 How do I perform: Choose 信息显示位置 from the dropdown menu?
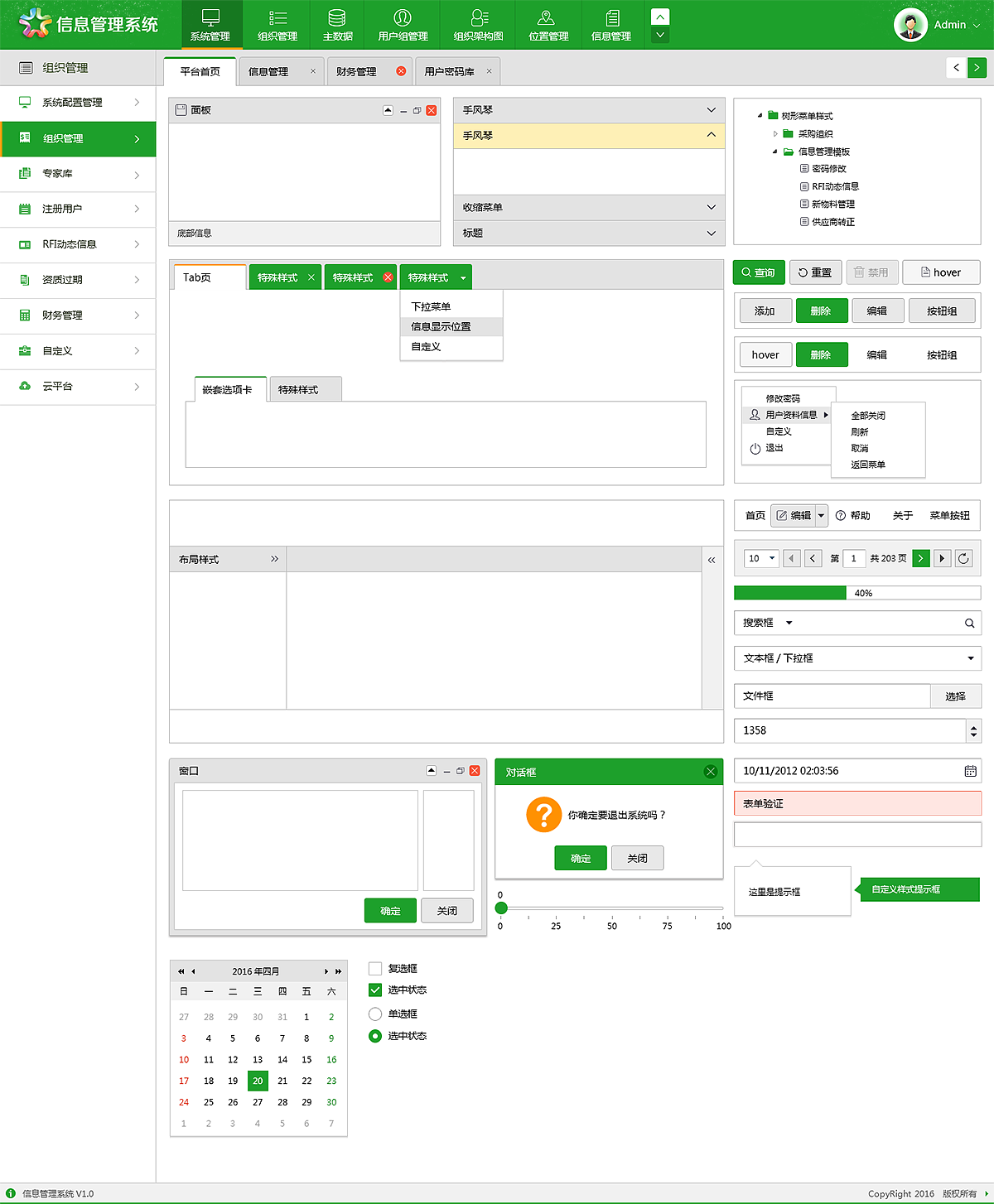440,326
